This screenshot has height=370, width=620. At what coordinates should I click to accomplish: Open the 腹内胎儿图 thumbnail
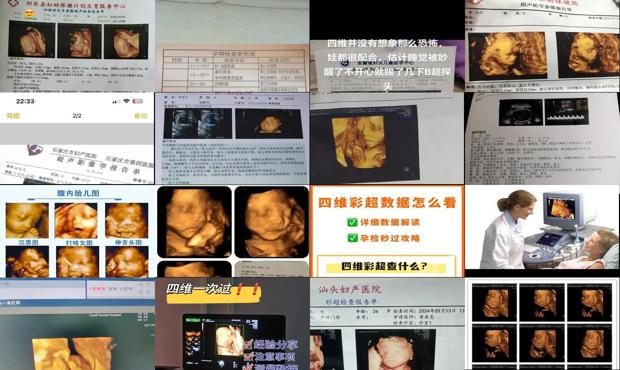(x=77, y=231)
